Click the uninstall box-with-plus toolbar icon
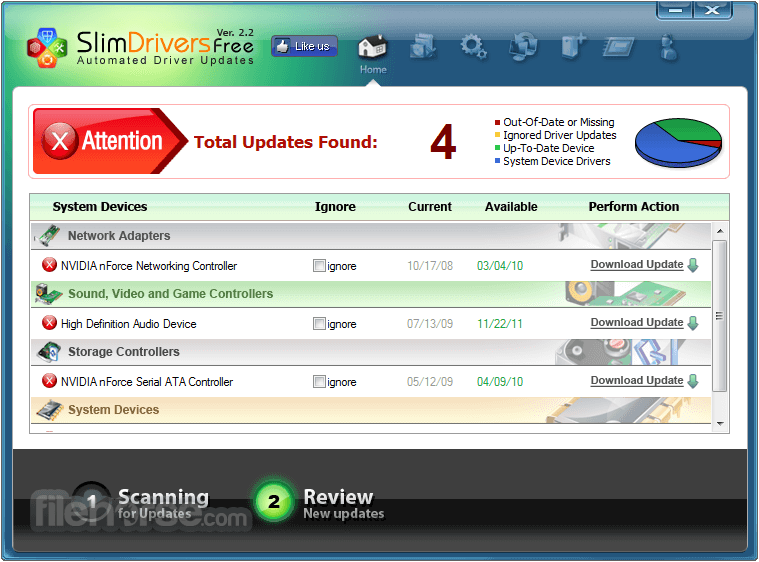 [x=573, y=47]
